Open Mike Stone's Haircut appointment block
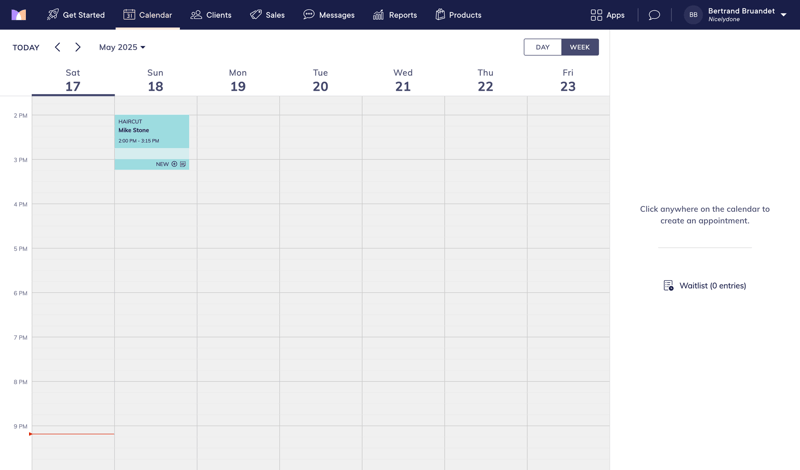 pos(151,131)
